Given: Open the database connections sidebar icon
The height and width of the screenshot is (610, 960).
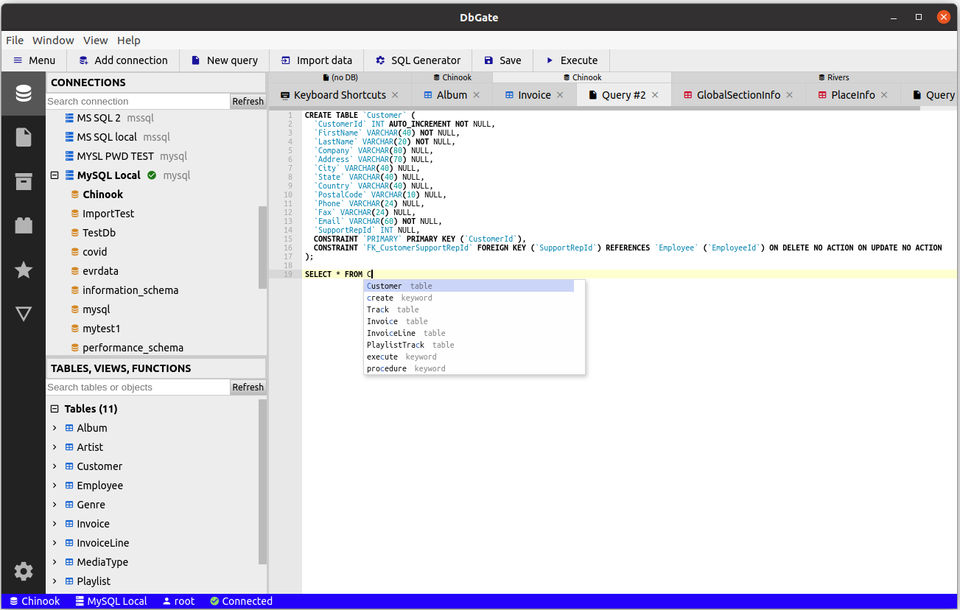Looking at the screenshot, I should click(x=23, y=95).
